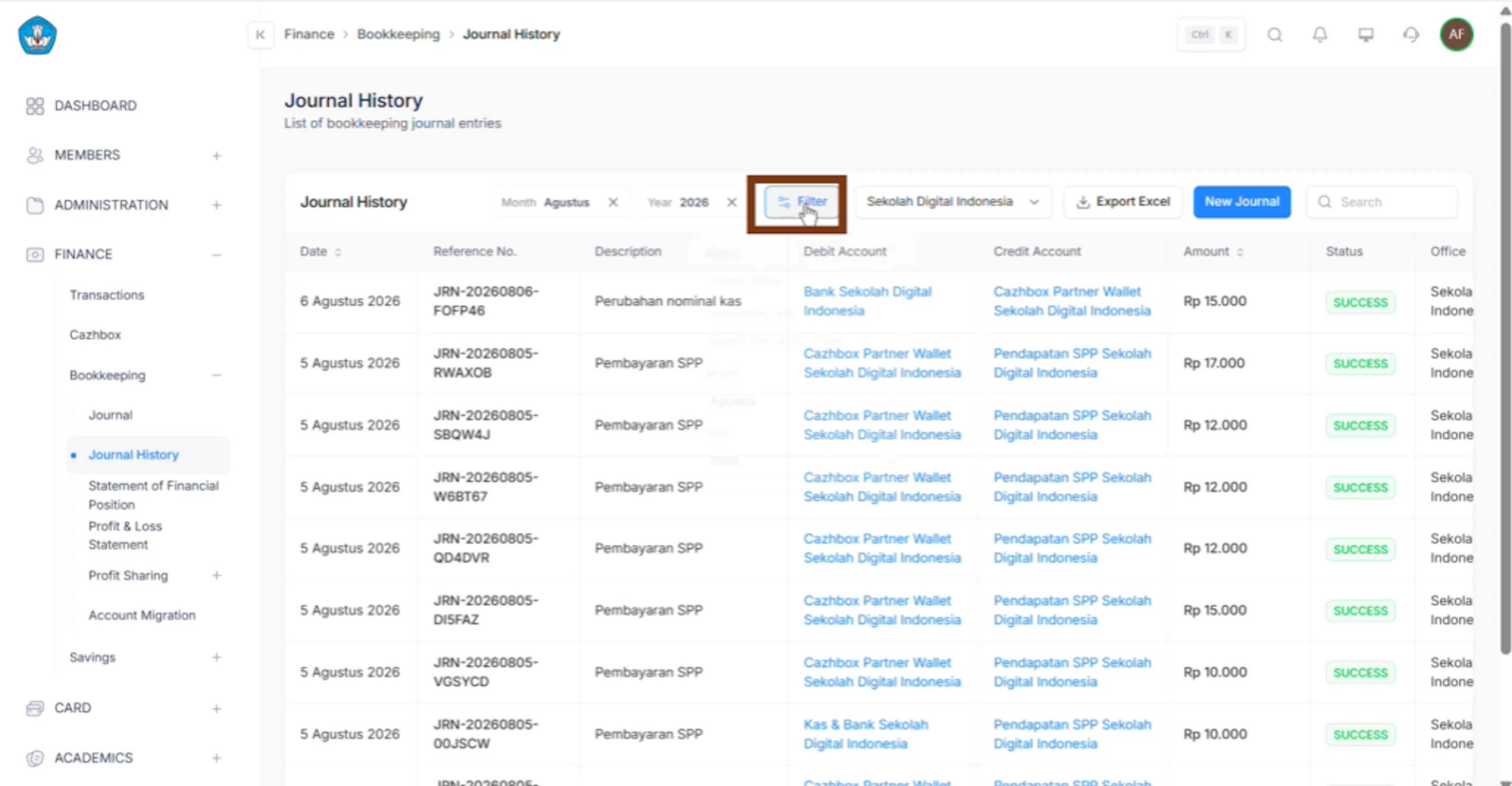Image resolution: width=1512 pixels, height=786 pixels.
Task: Click the Dashboard grid icon
Action: 35,105
